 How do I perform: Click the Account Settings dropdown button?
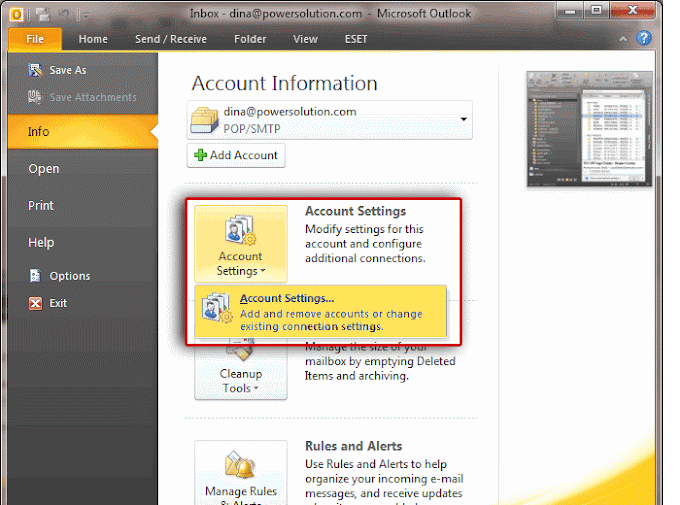pos(241,244)
